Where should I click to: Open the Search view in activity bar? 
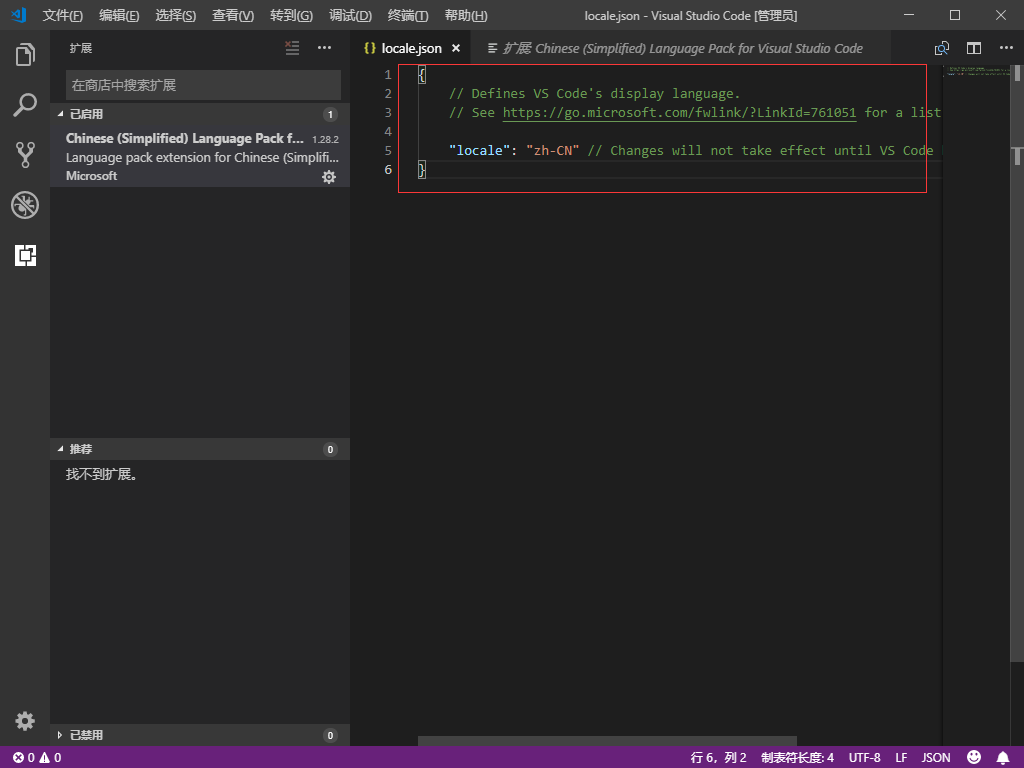coord(25,104)
